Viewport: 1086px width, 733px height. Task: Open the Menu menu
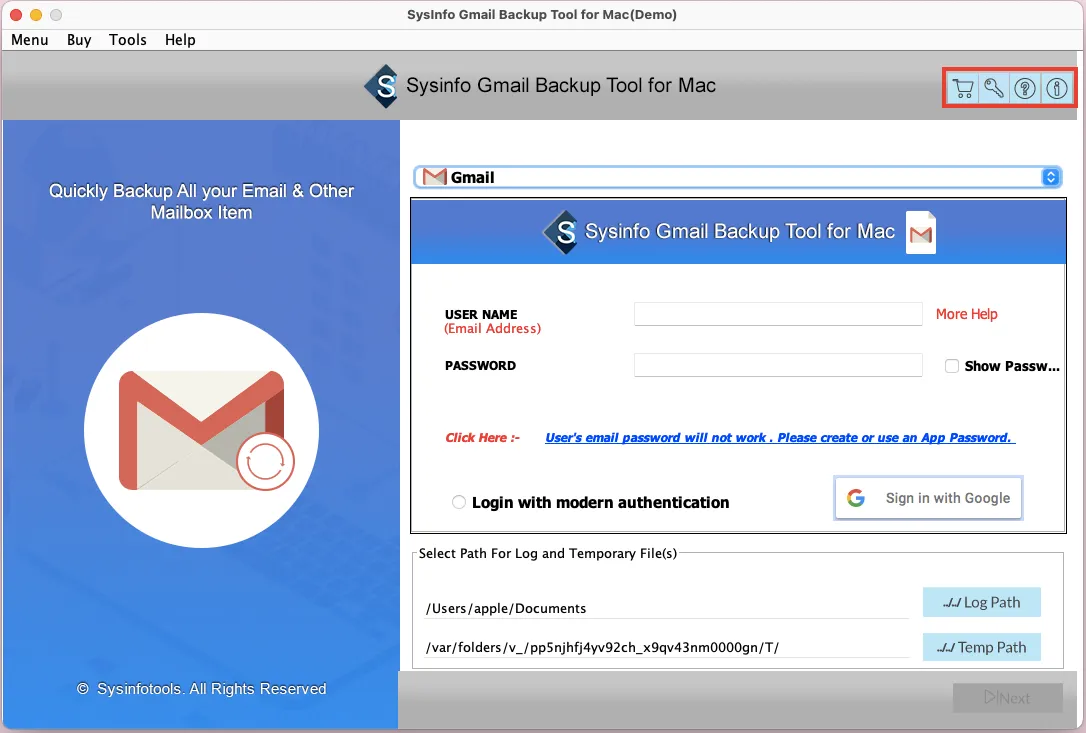point(30,40)
